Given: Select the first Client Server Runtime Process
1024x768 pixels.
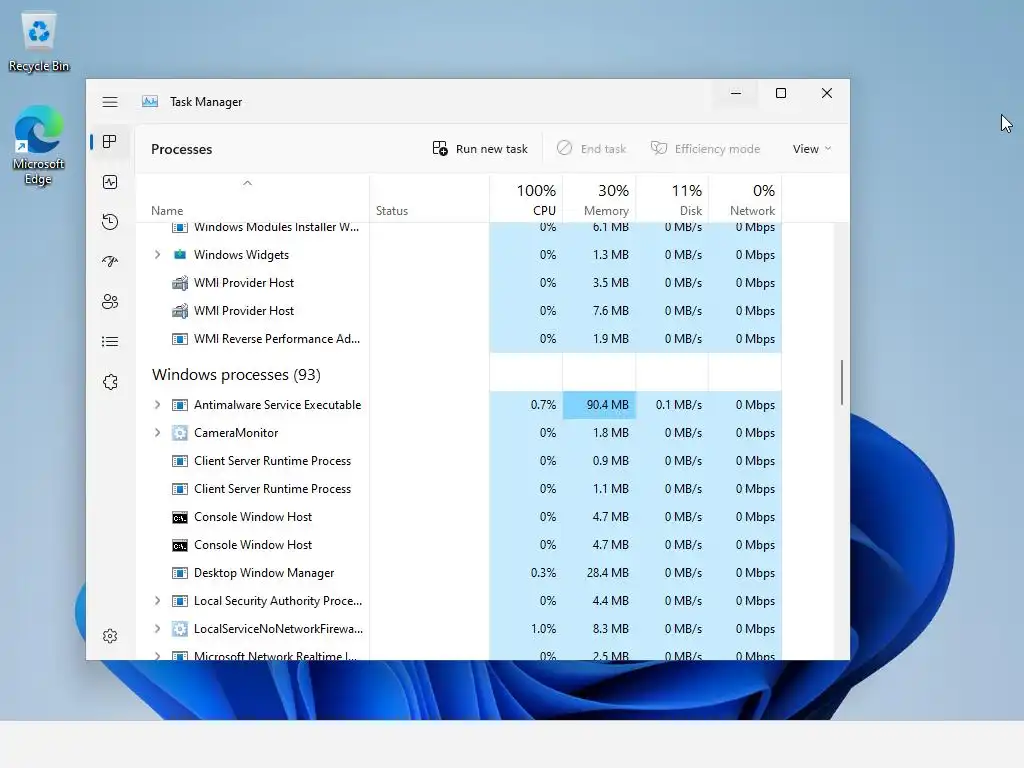Looking at the screenshot, I should tap(458, 461).
